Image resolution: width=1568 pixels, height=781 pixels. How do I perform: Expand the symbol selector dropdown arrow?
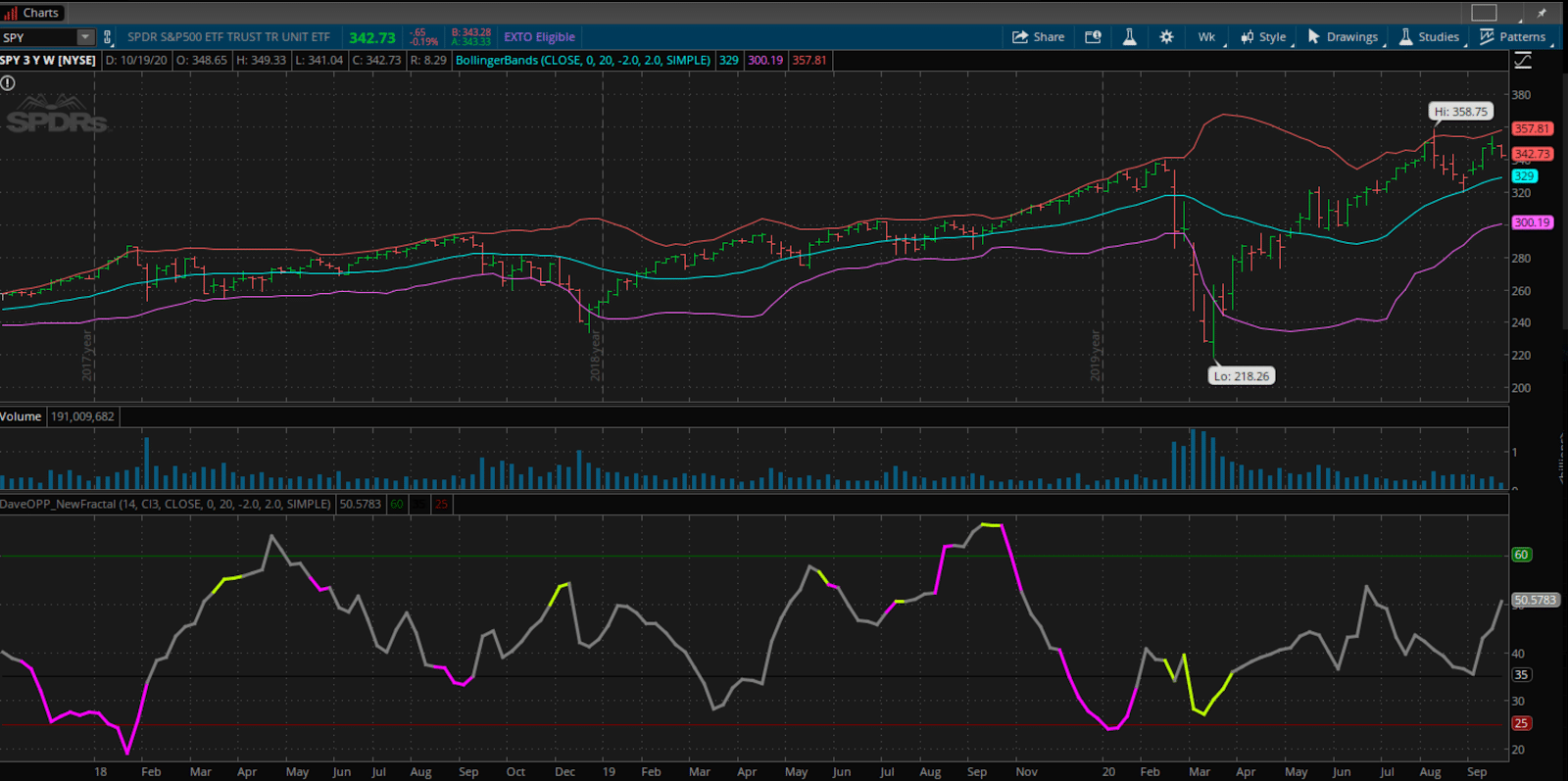[x=85, y=37]
